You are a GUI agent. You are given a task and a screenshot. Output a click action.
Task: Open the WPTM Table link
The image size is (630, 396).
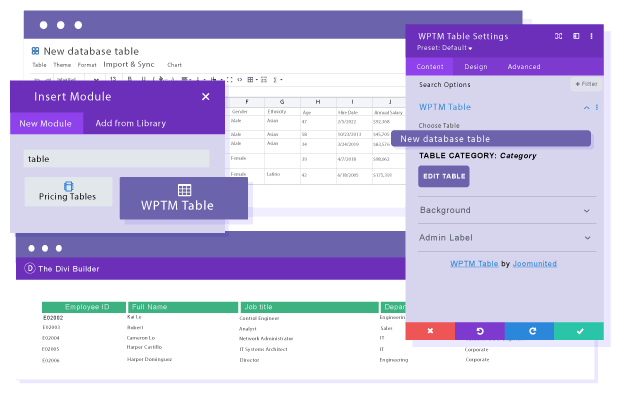[474, 263]
